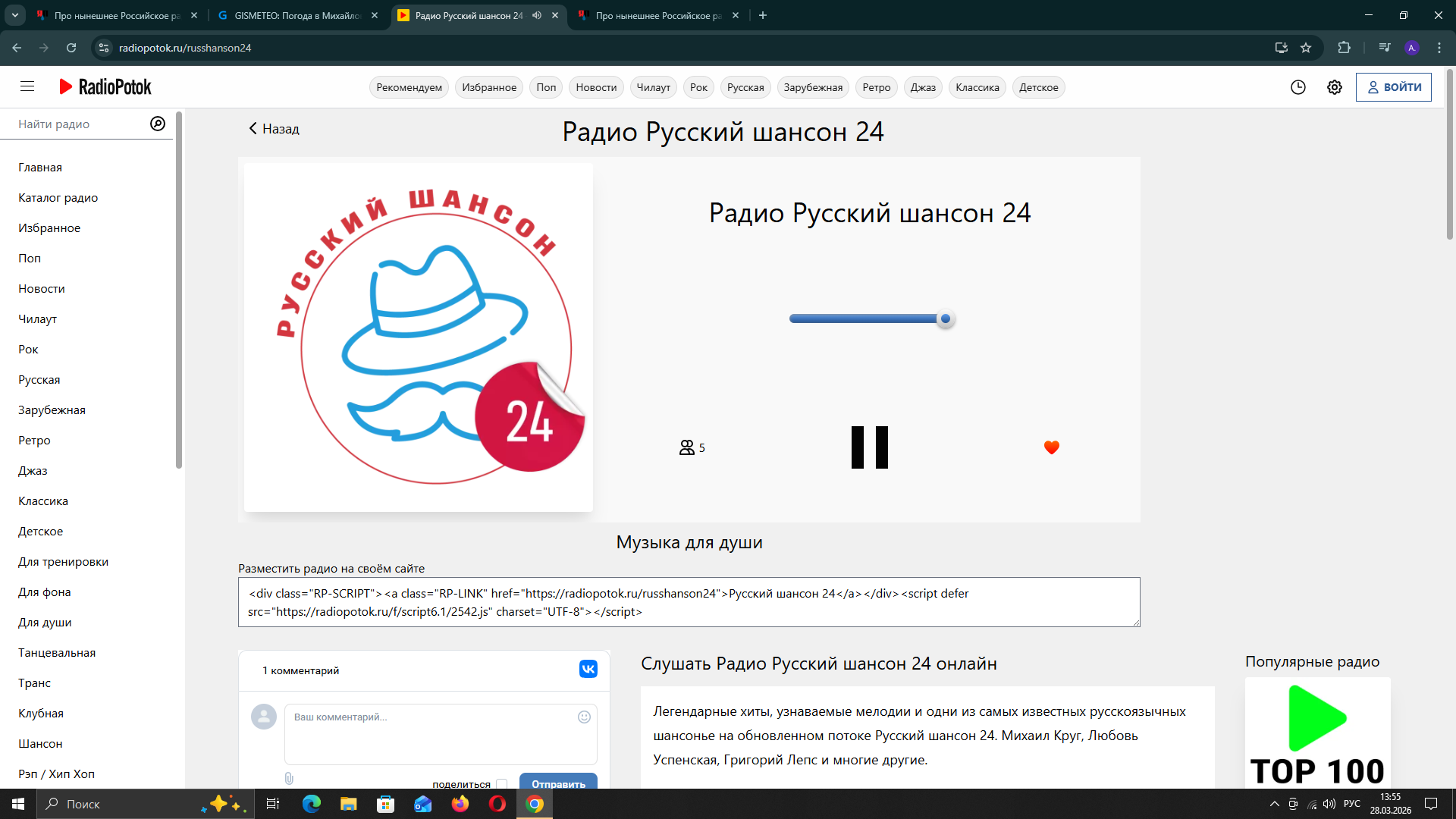The height and width of the screenshot is (819, 1456).
Task: Open site settings gear icon
Action: tap(1335, 87)
